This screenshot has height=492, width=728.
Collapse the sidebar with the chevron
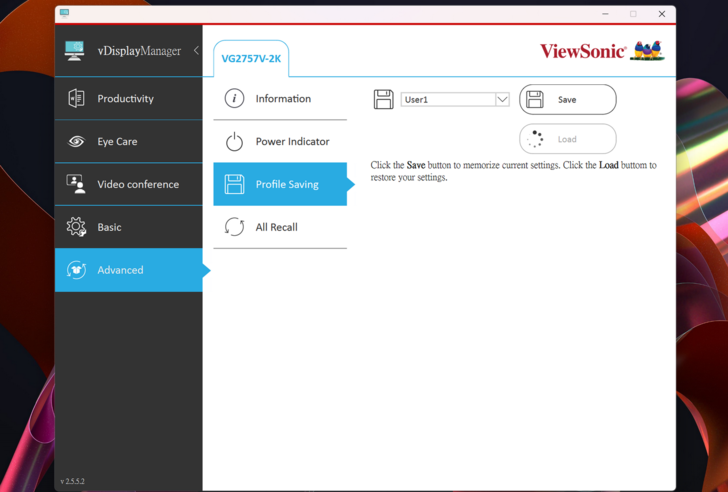pyautogui.click(x=196, y=51)
